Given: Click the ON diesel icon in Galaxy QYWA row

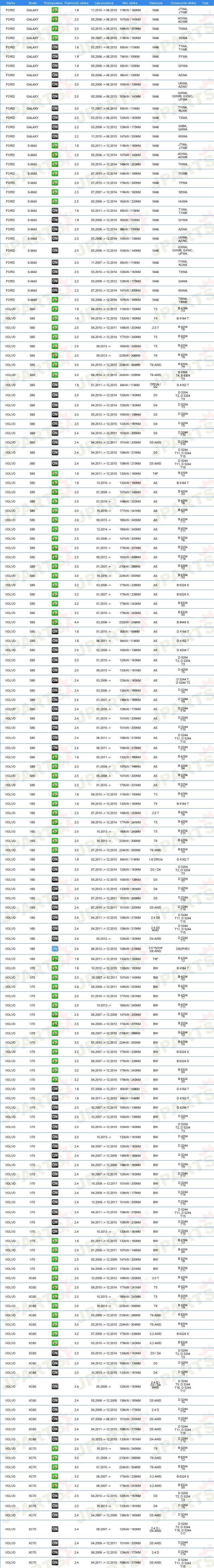Looking at the screenshot, I should coord(55,66).
